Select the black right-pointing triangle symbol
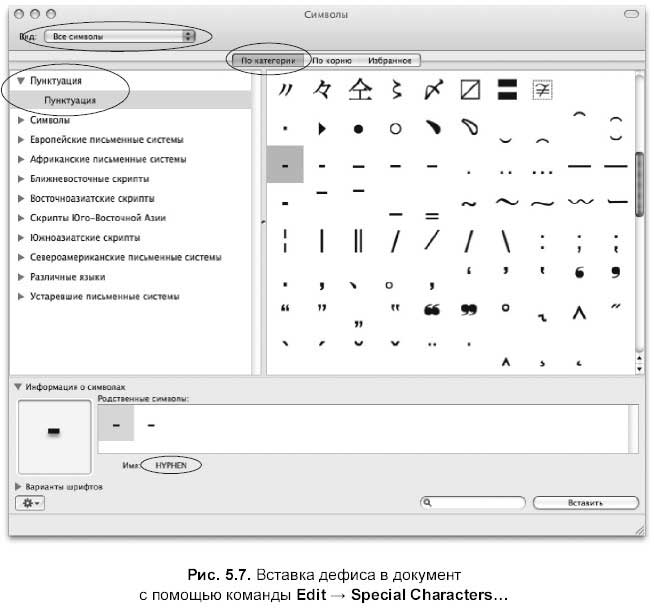 coord(322,128)
